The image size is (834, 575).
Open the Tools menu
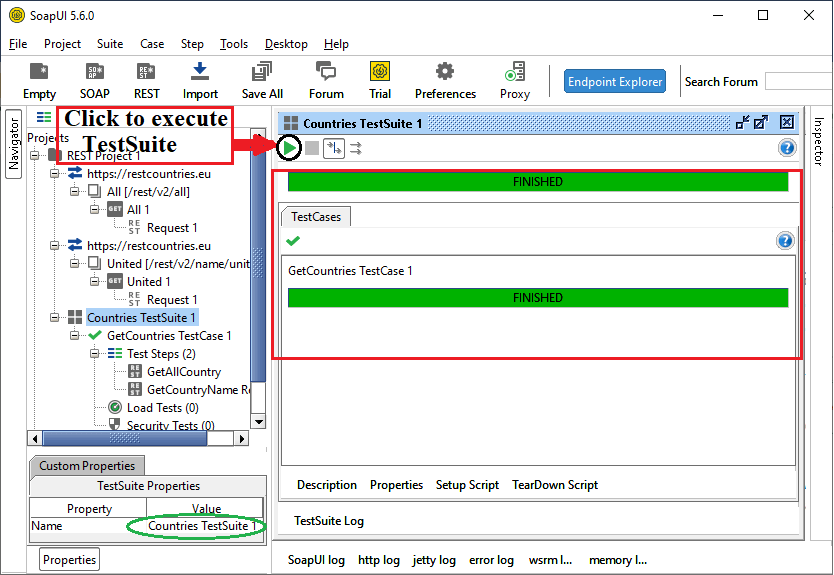pyautogui.click(x=234, y=44)
